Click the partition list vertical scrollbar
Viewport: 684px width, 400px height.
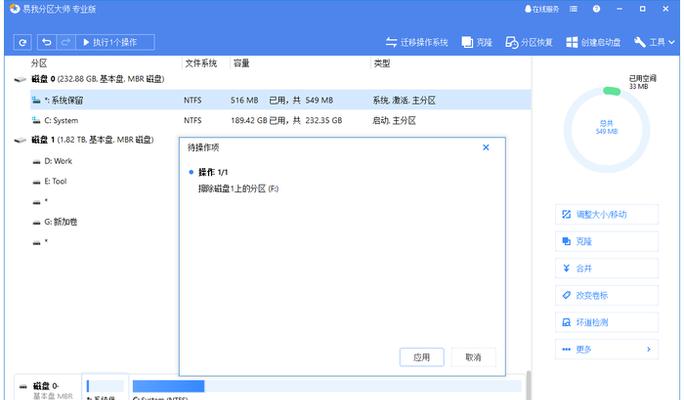point(529,385)
